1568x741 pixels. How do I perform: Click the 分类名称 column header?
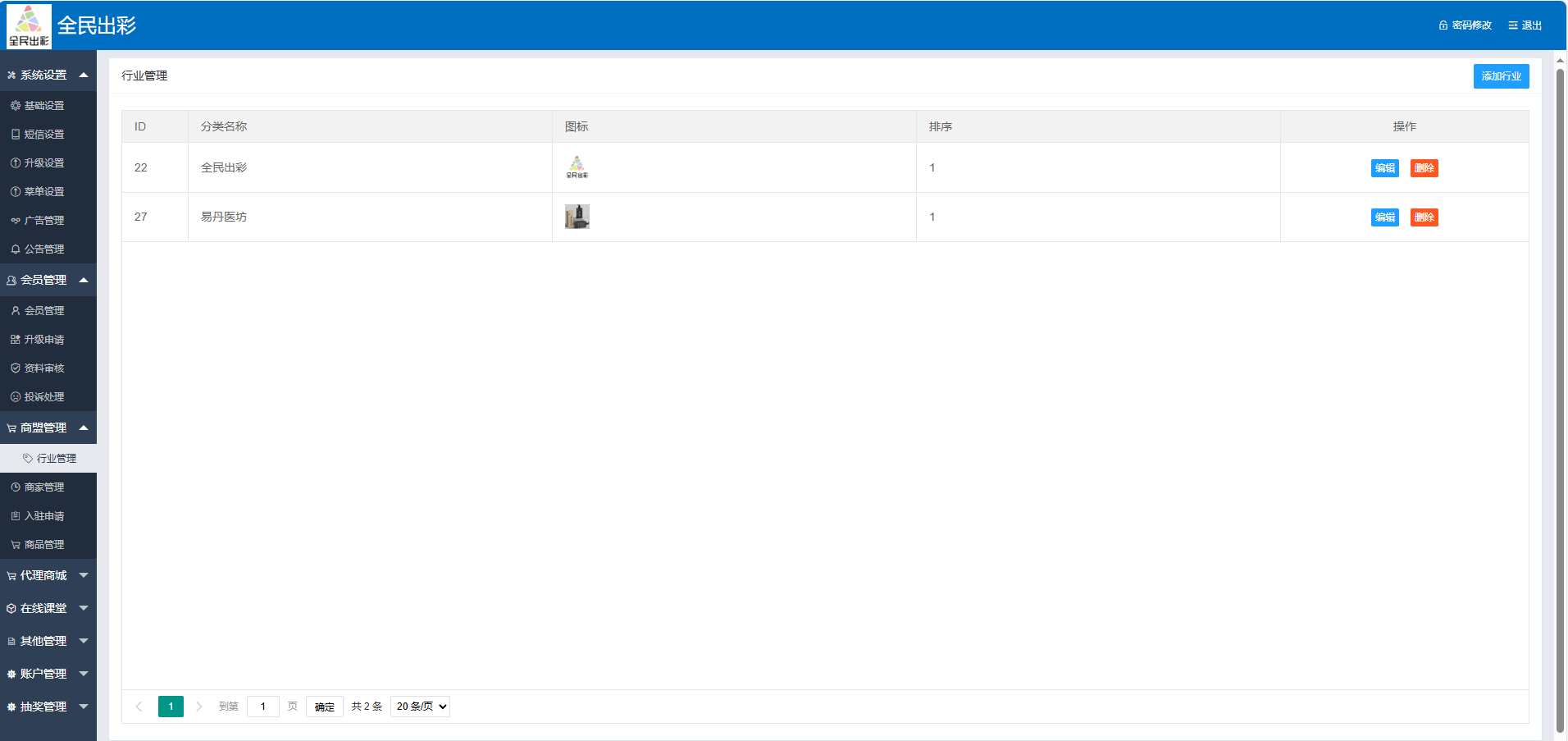click(370, 126)
